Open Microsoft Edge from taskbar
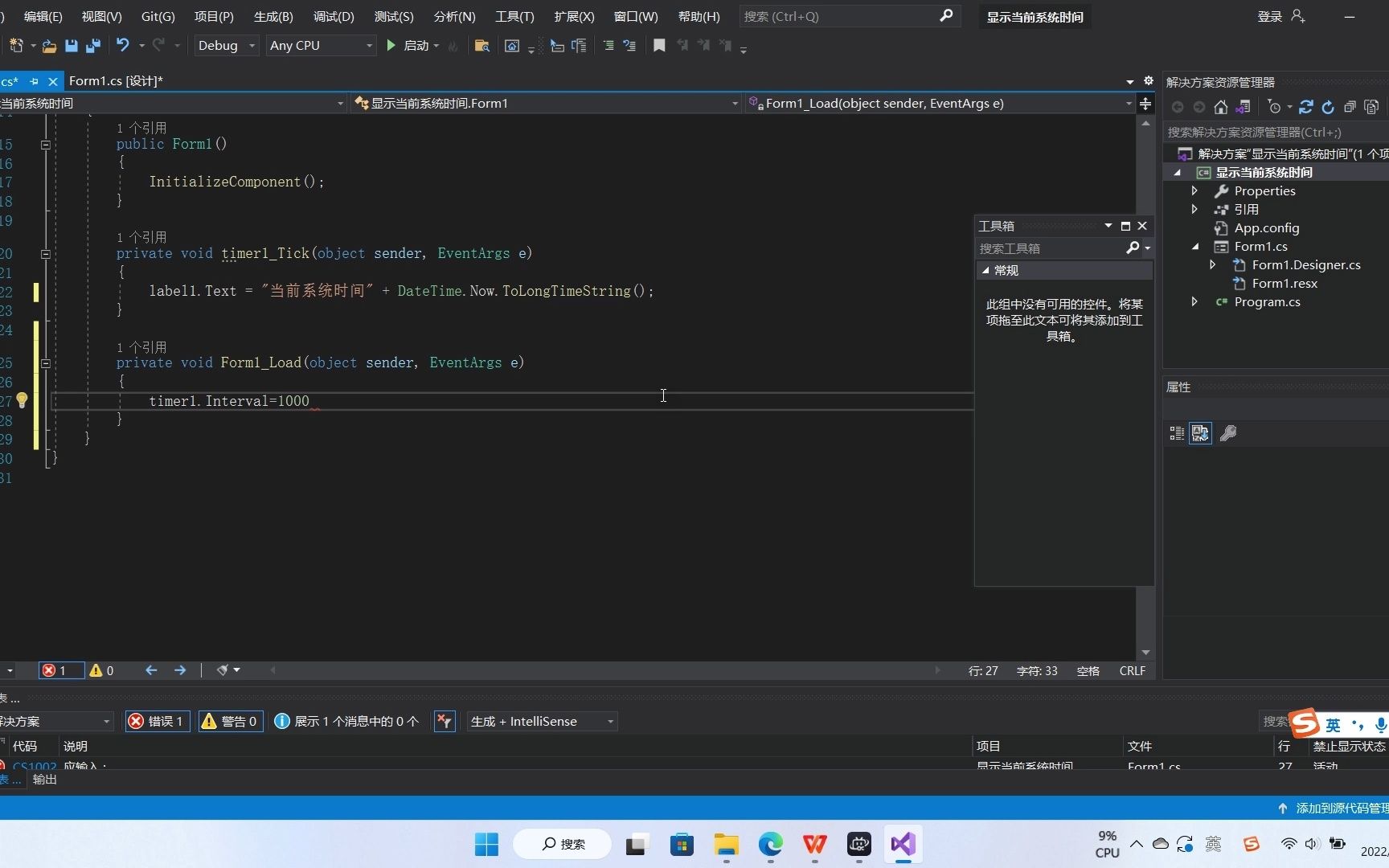Screen dimensions: 1389x868 tap(771, 844)
